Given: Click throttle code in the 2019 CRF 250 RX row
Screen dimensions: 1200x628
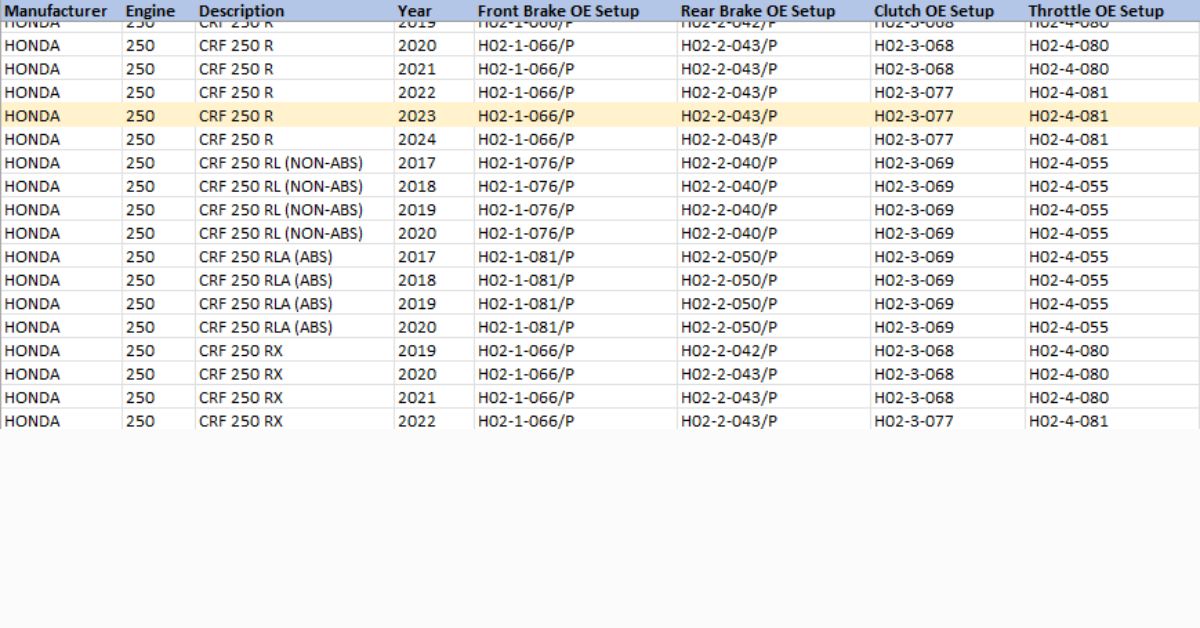Looking at the screenshot, I should pos(1069,351).
